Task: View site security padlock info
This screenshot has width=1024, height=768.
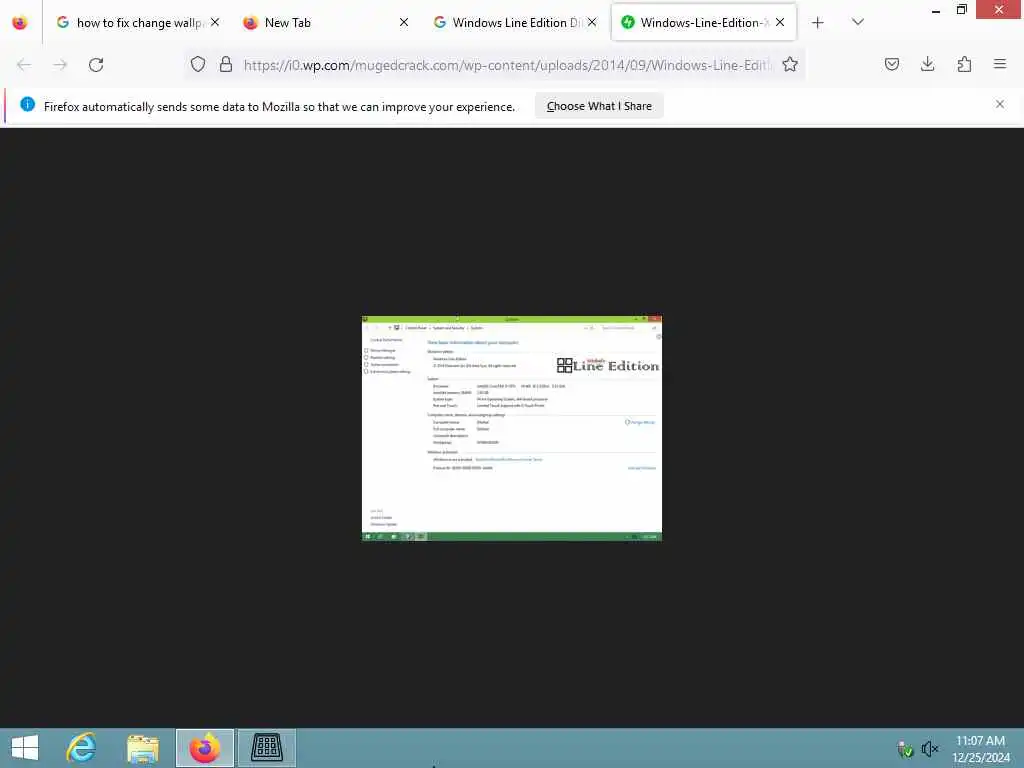Action: [226, 65]
